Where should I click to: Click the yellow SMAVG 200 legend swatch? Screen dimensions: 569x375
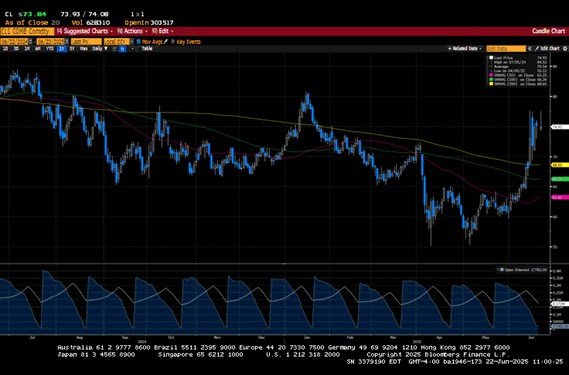pos(491,84)
